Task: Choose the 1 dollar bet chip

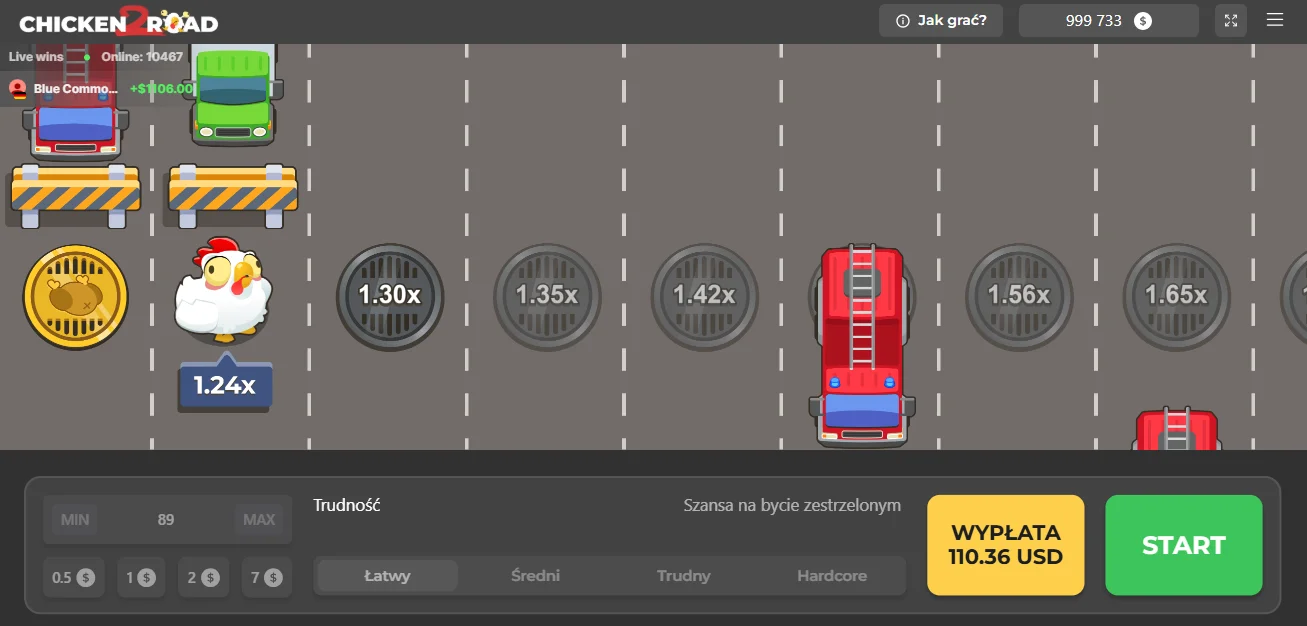Action: pyautogui.click(x=140, y=577)
